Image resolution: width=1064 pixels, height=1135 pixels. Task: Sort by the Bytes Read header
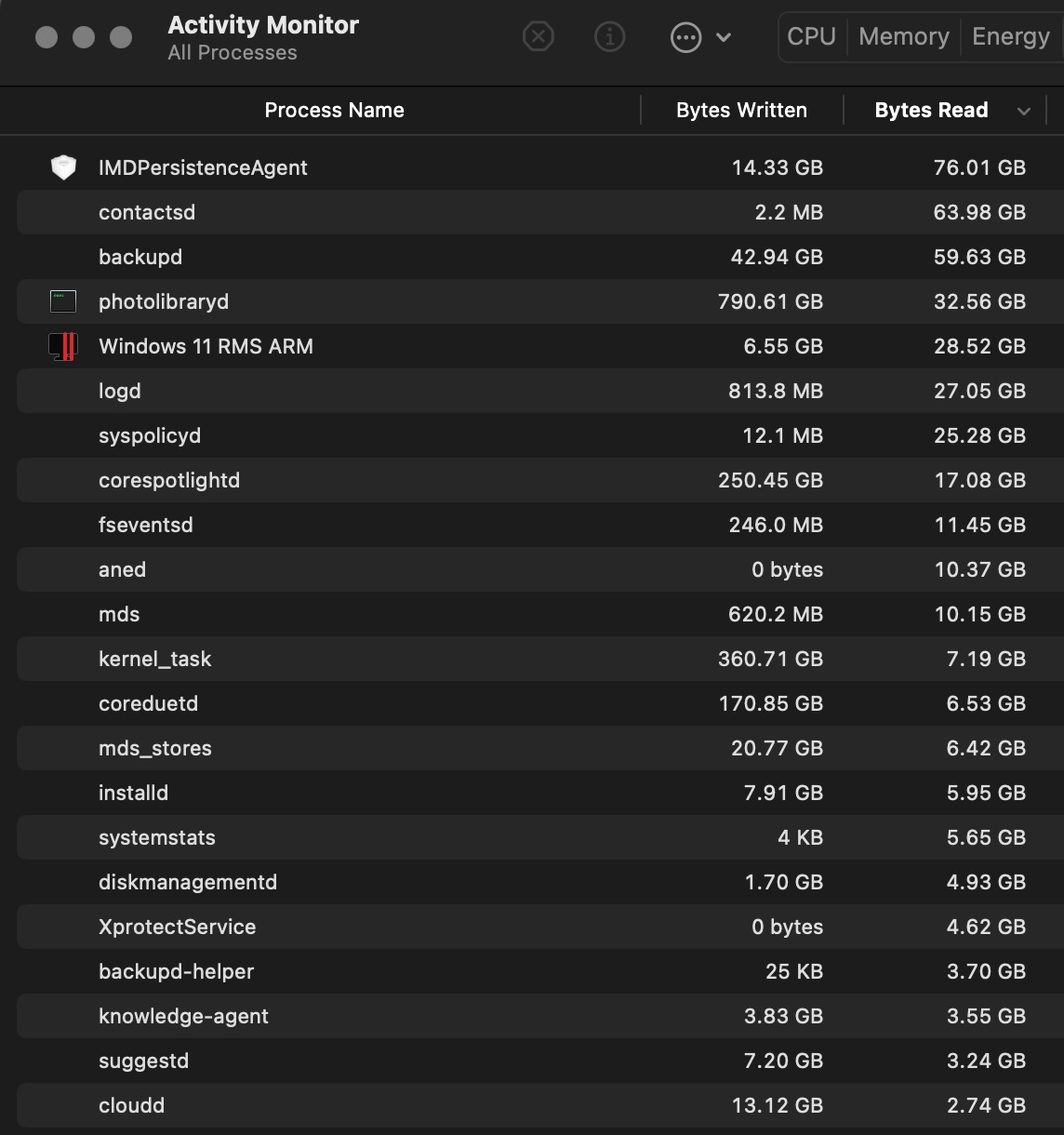click(931, 110)
